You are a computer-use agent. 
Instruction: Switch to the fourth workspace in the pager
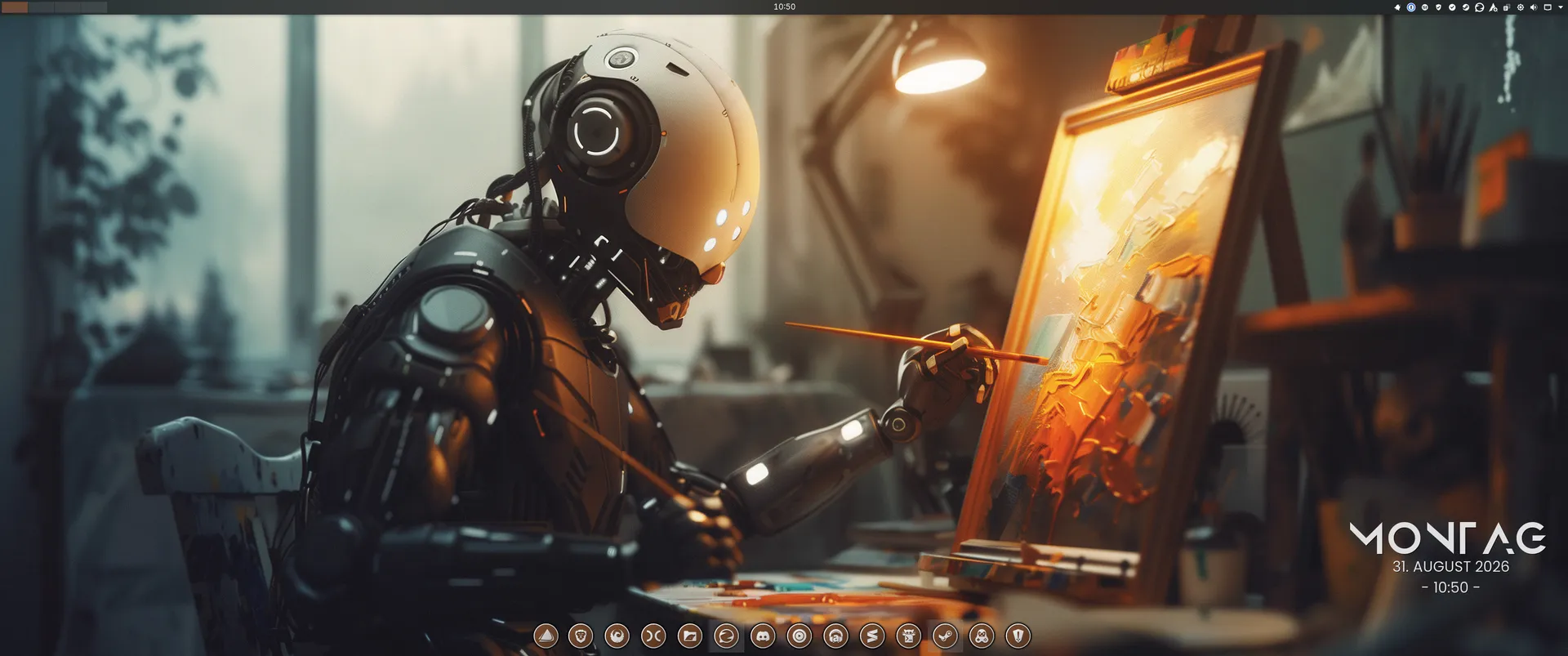coord(94,7)
